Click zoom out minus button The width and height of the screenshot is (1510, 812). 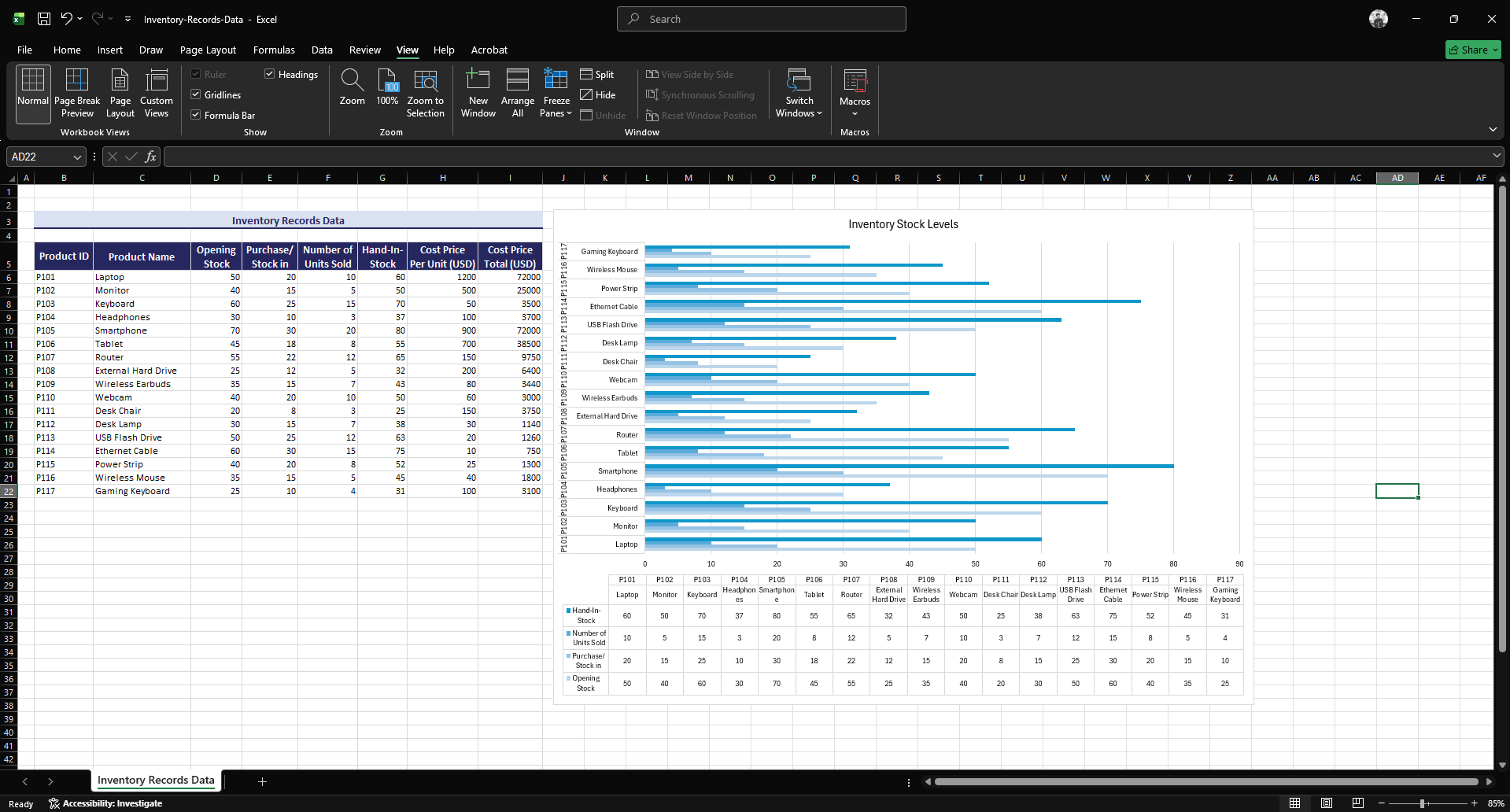click(1381, 803)
